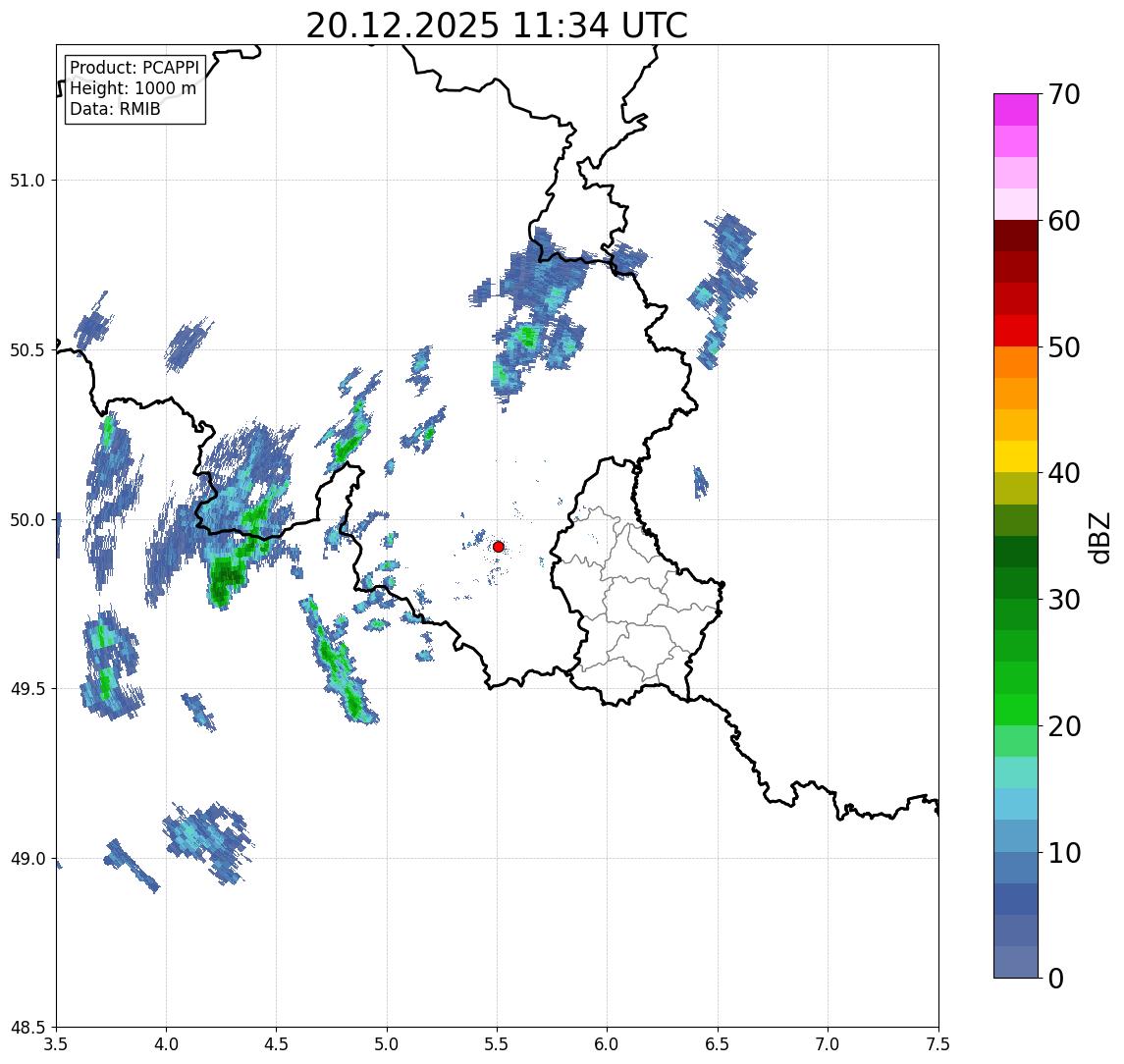Click the colorbar tick label "20"

[1064, 726]
